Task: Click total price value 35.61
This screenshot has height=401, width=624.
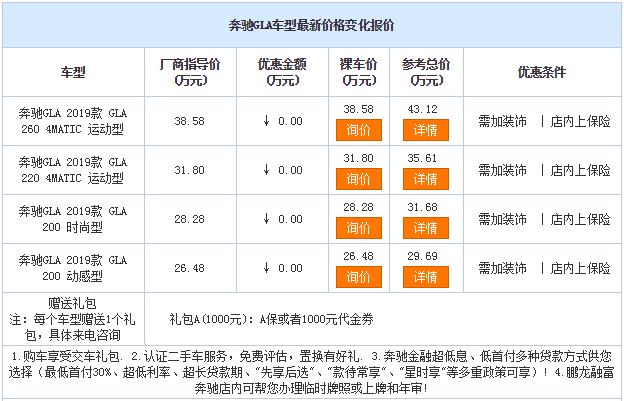Action: tap(422, 158)
